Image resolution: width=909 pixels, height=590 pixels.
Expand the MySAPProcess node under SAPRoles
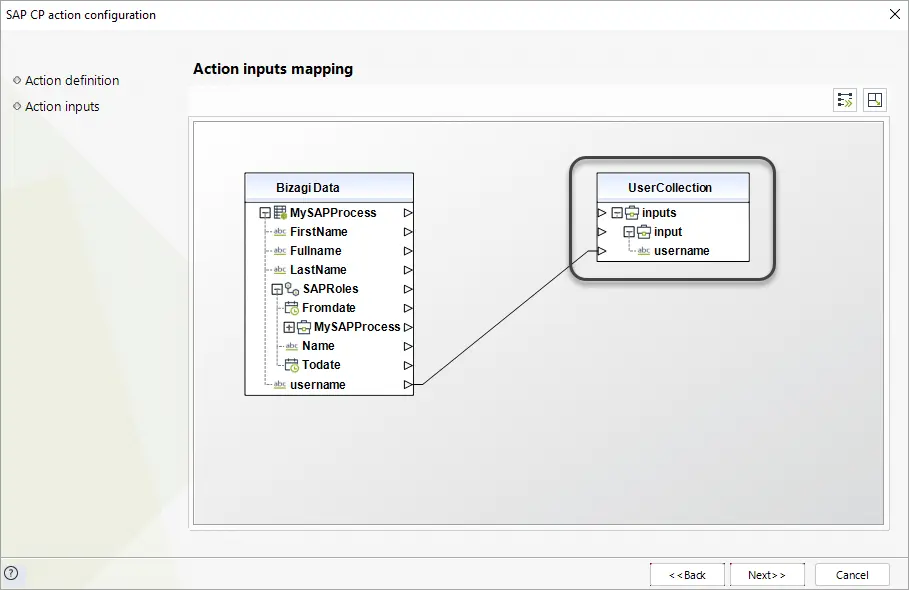(289, 327)
